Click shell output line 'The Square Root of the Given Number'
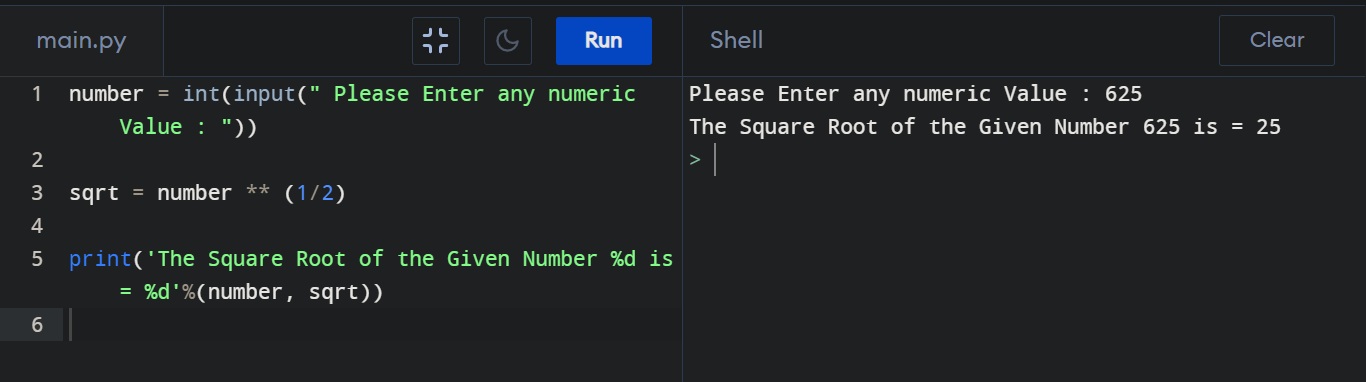This screenshot has width=1366, height=382. (x=985, y=127)
